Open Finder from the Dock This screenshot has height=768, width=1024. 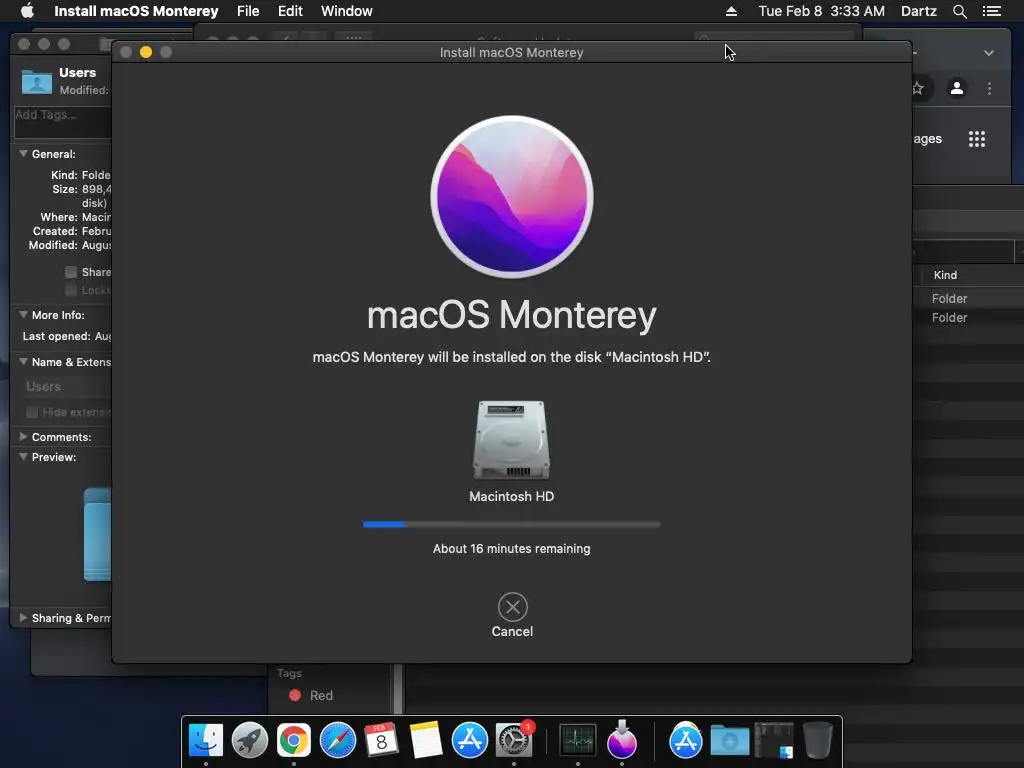[206, 740]
